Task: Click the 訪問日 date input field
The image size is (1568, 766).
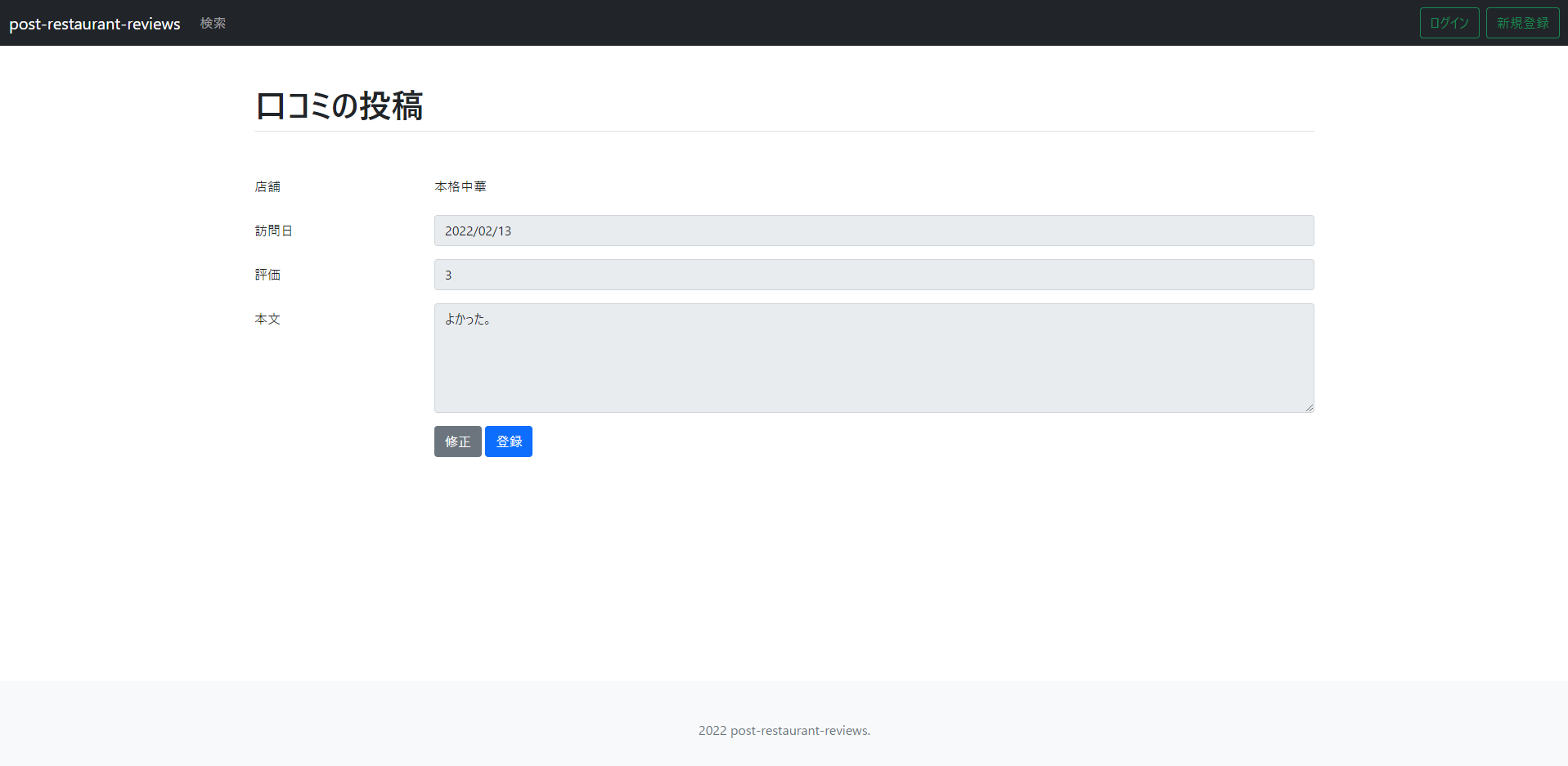Action: [x=873, y=231]
